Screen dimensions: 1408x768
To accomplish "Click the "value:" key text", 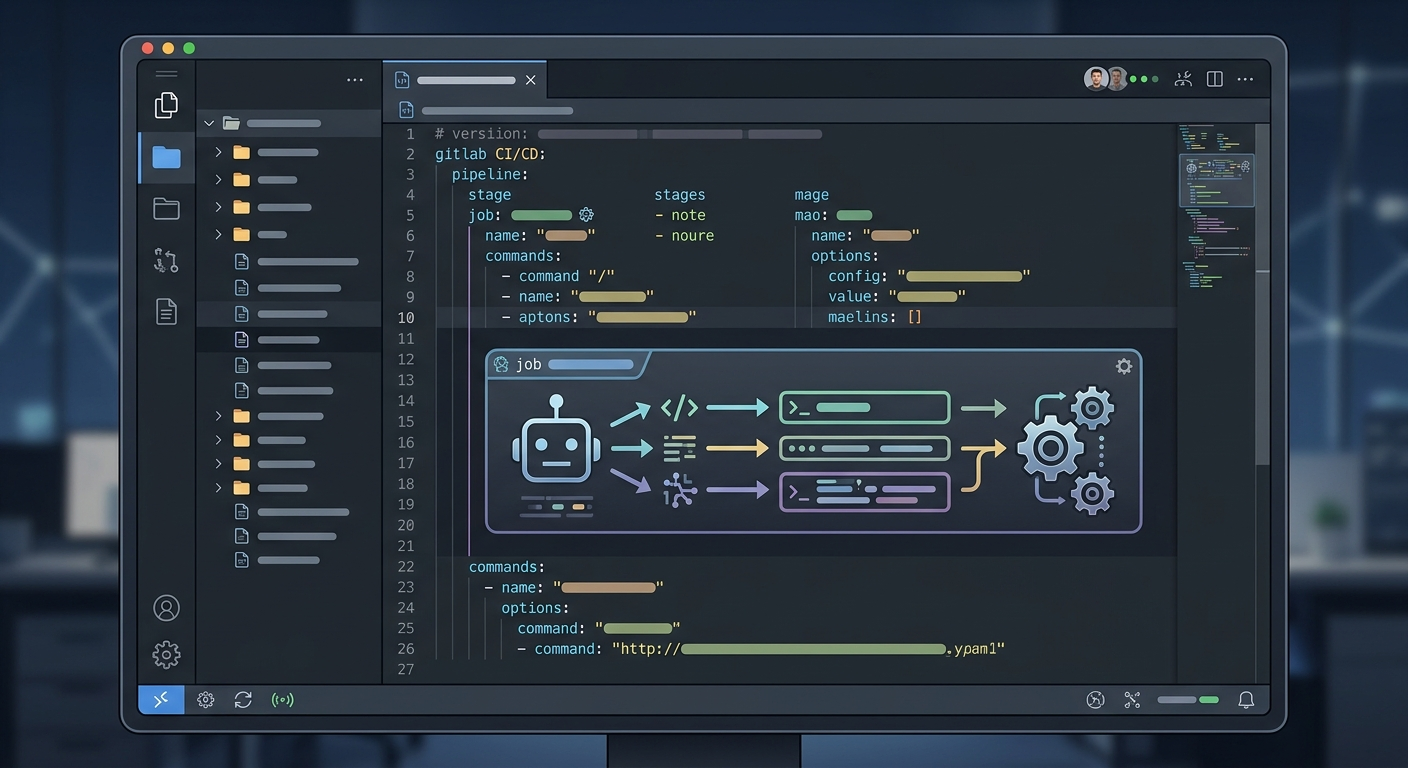I will (854, 296).
